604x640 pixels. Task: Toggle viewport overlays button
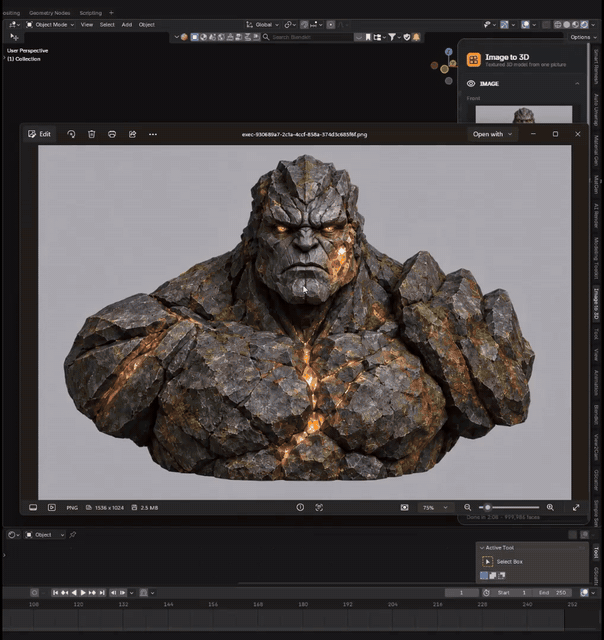pos(525,24)
